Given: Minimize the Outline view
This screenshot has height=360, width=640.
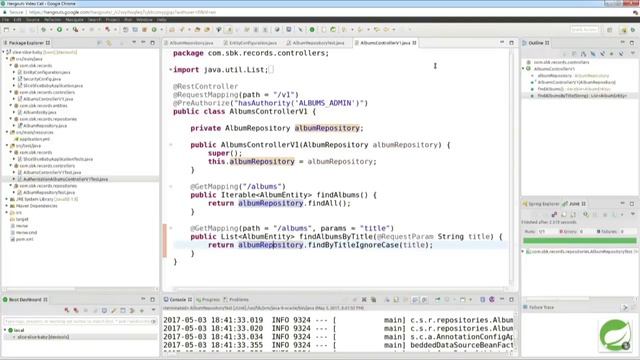Looking at the screenshot, I should [x=622, y=42].
